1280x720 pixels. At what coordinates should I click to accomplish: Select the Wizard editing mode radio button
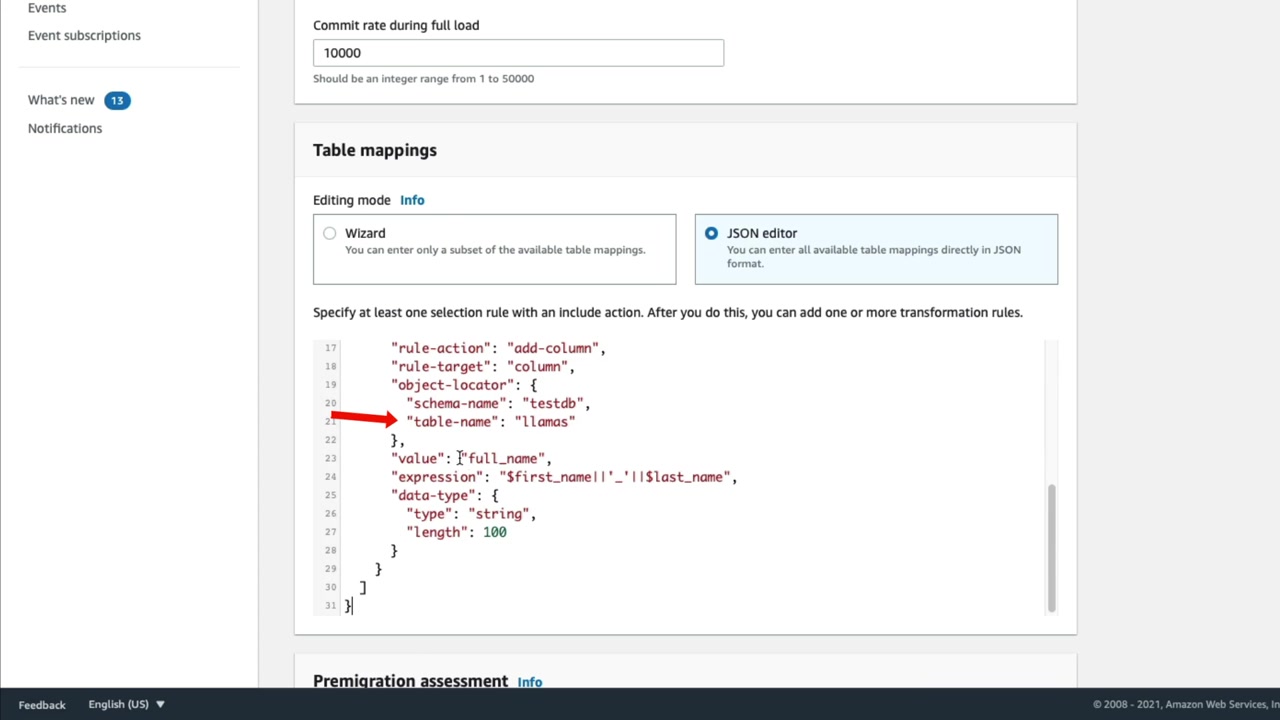(x=330, y=233)
